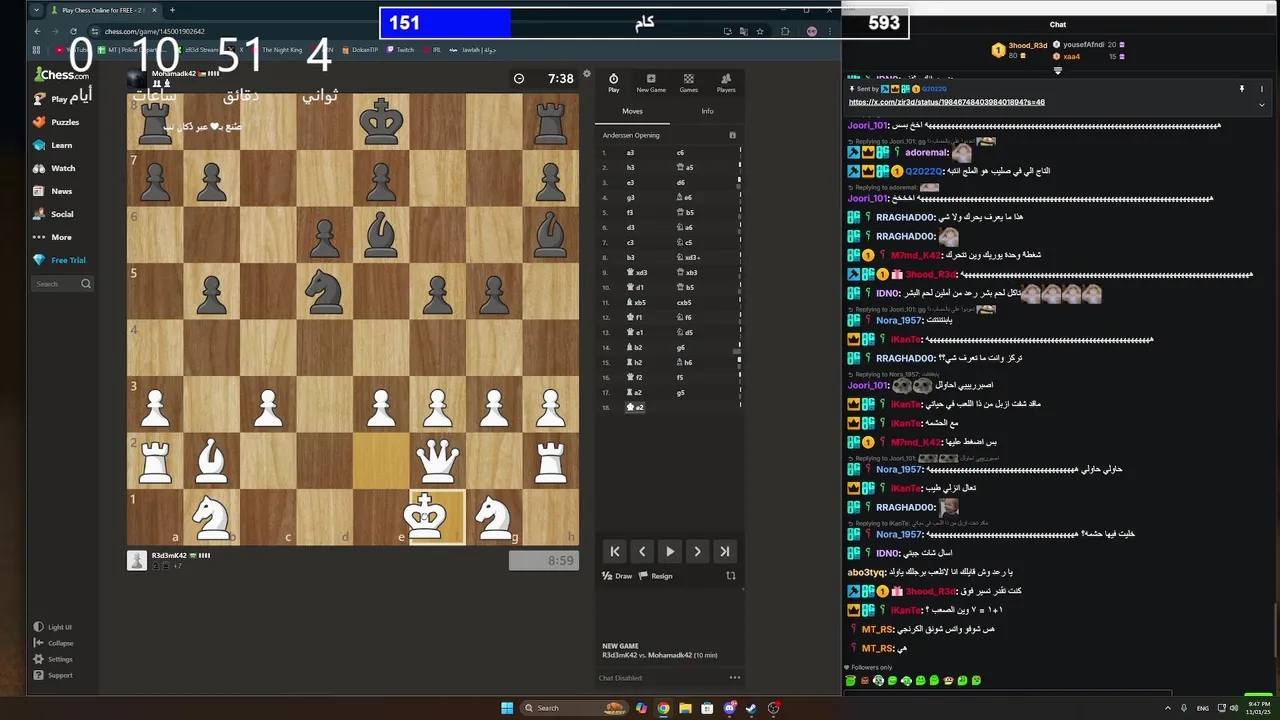Open sidebar Settings
The image size is (1280, 720).
(53, 659)
